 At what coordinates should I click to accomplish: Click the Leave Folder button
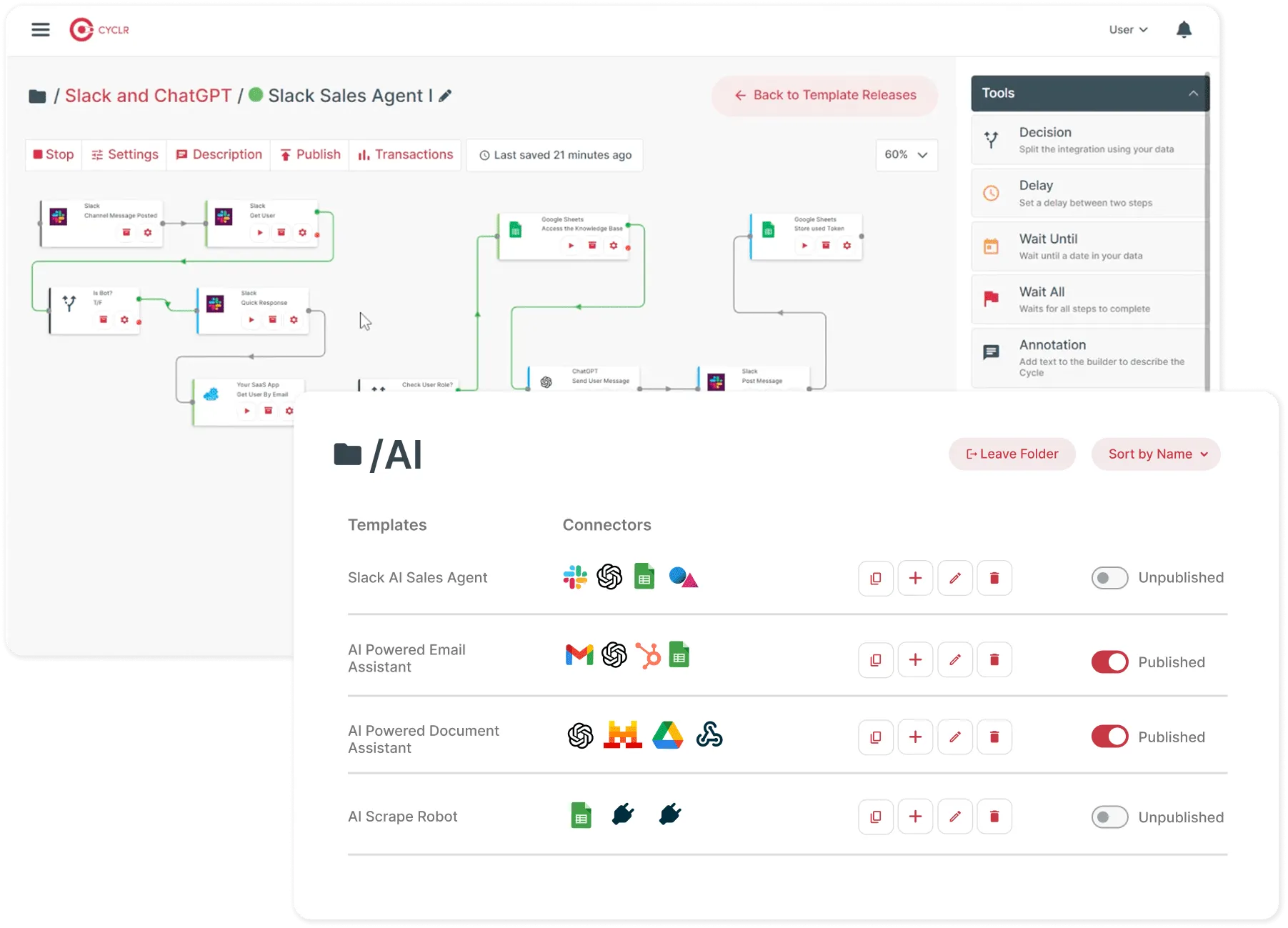[x=1012, y=454]
